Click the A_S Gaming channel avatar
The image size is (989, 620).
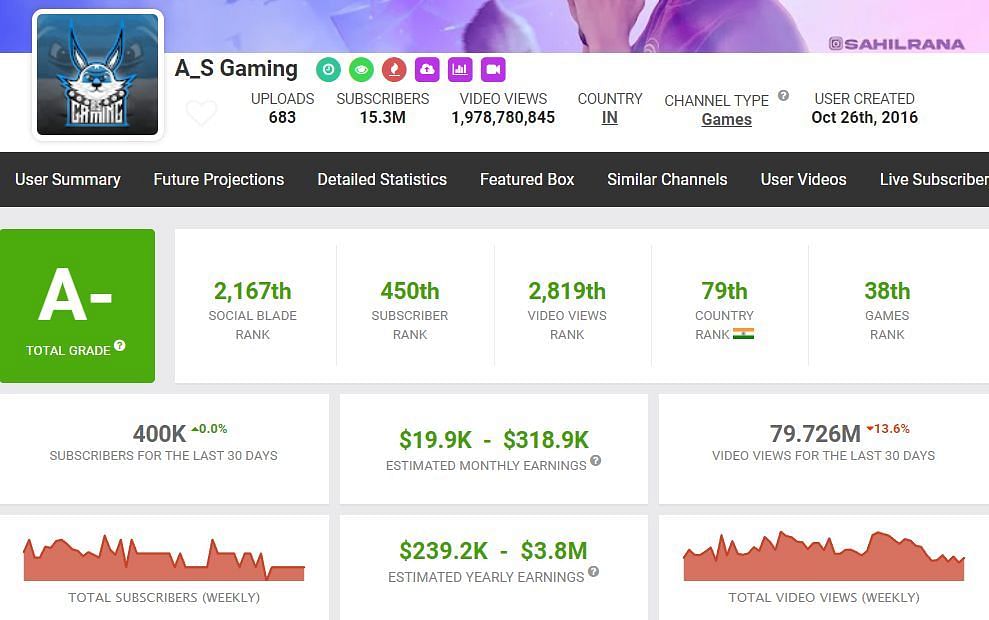[97, 75]
